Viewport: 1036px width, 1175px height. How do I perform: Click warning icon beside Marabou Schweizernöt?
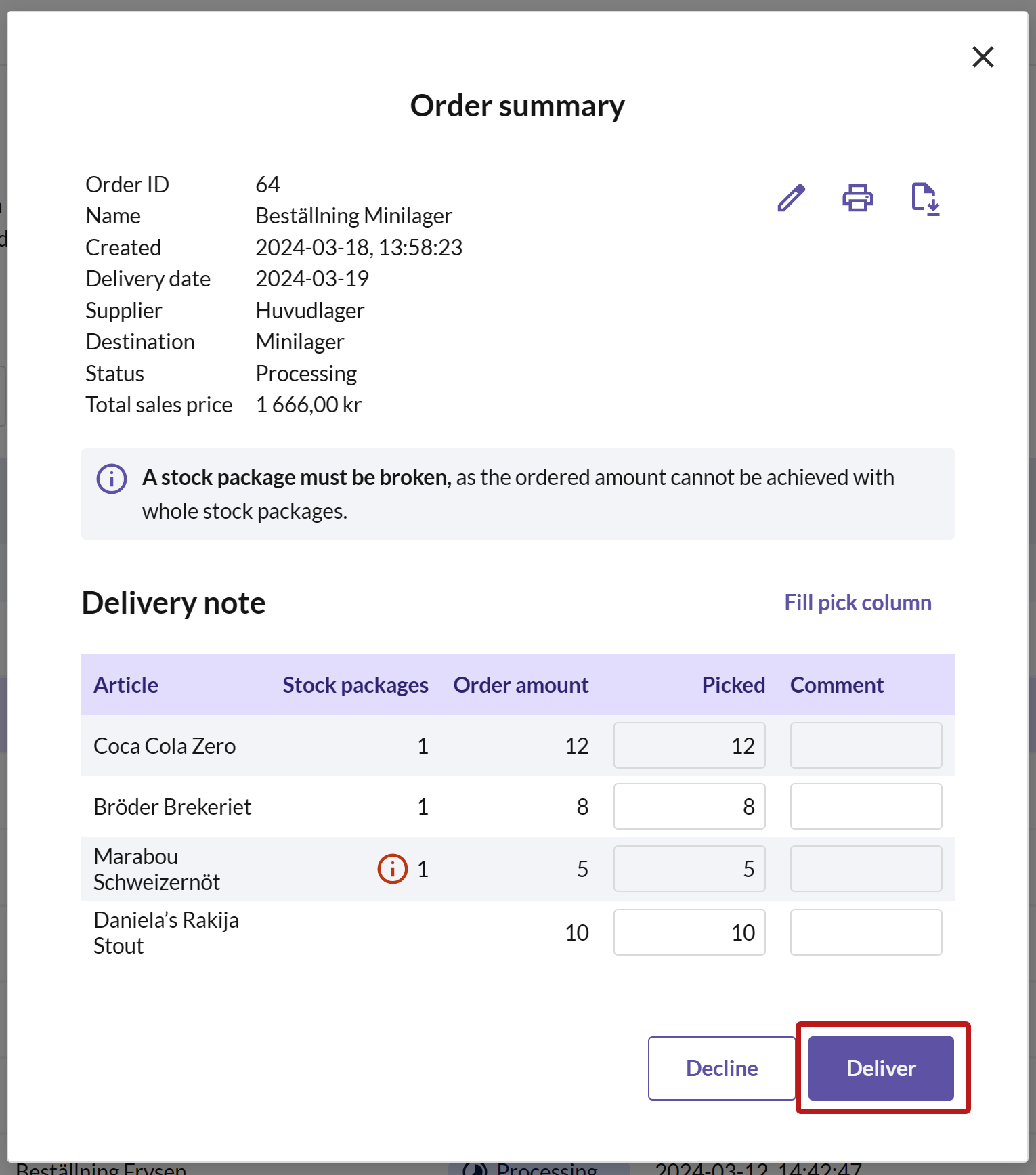click(x=393, y=869)
